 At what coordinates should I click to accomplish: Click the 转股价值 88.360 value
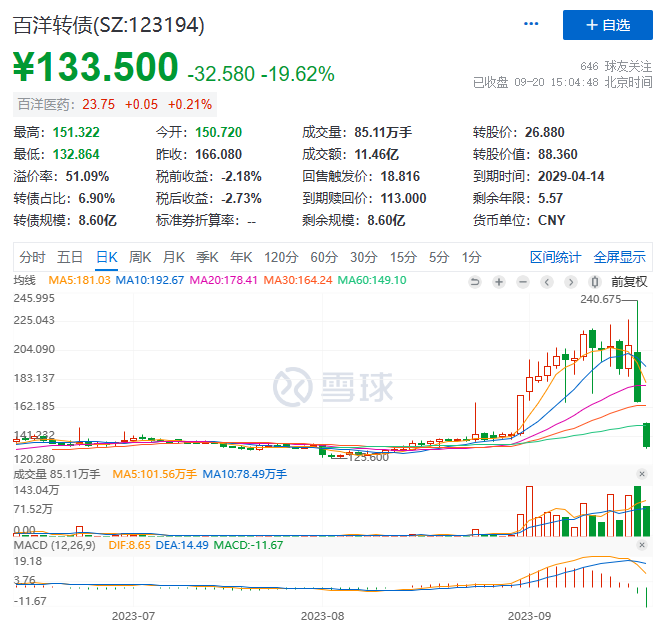557,154
